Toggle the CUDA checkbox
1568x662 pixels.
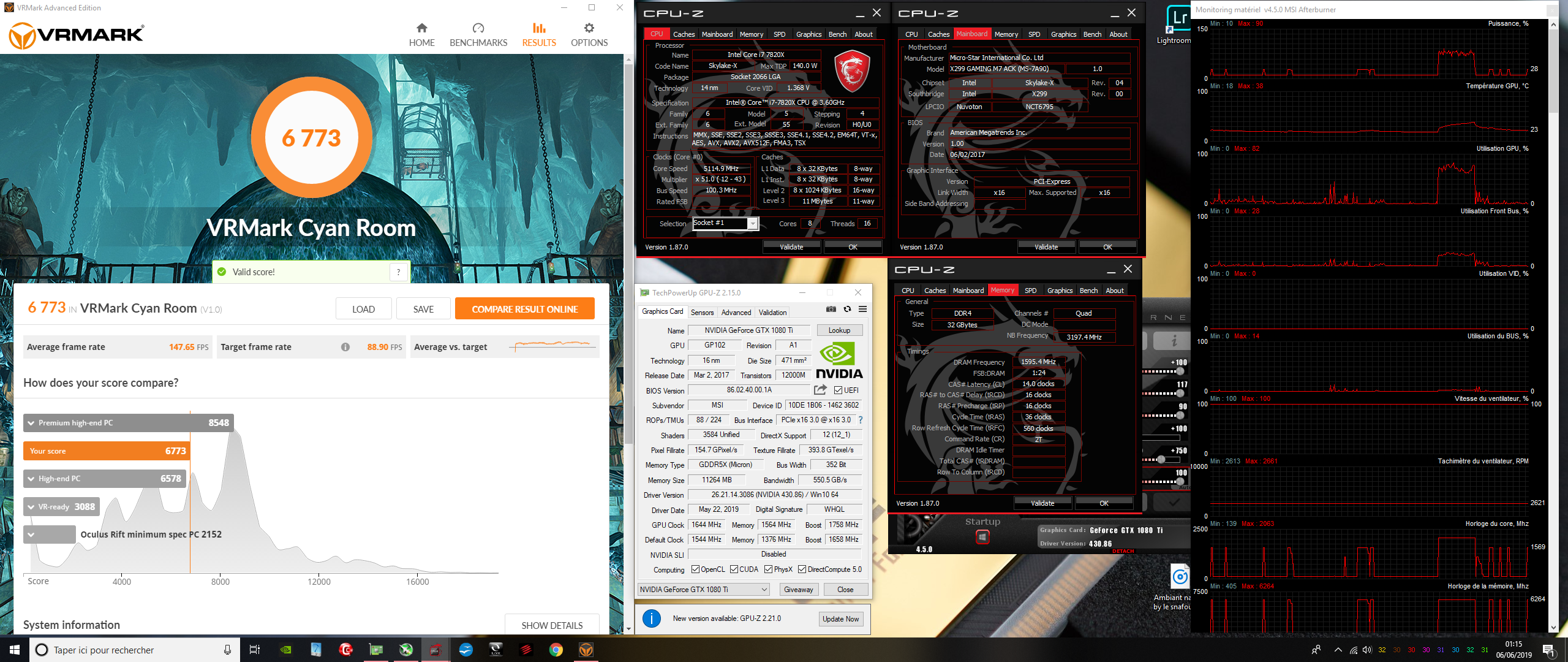coord(734,569)
